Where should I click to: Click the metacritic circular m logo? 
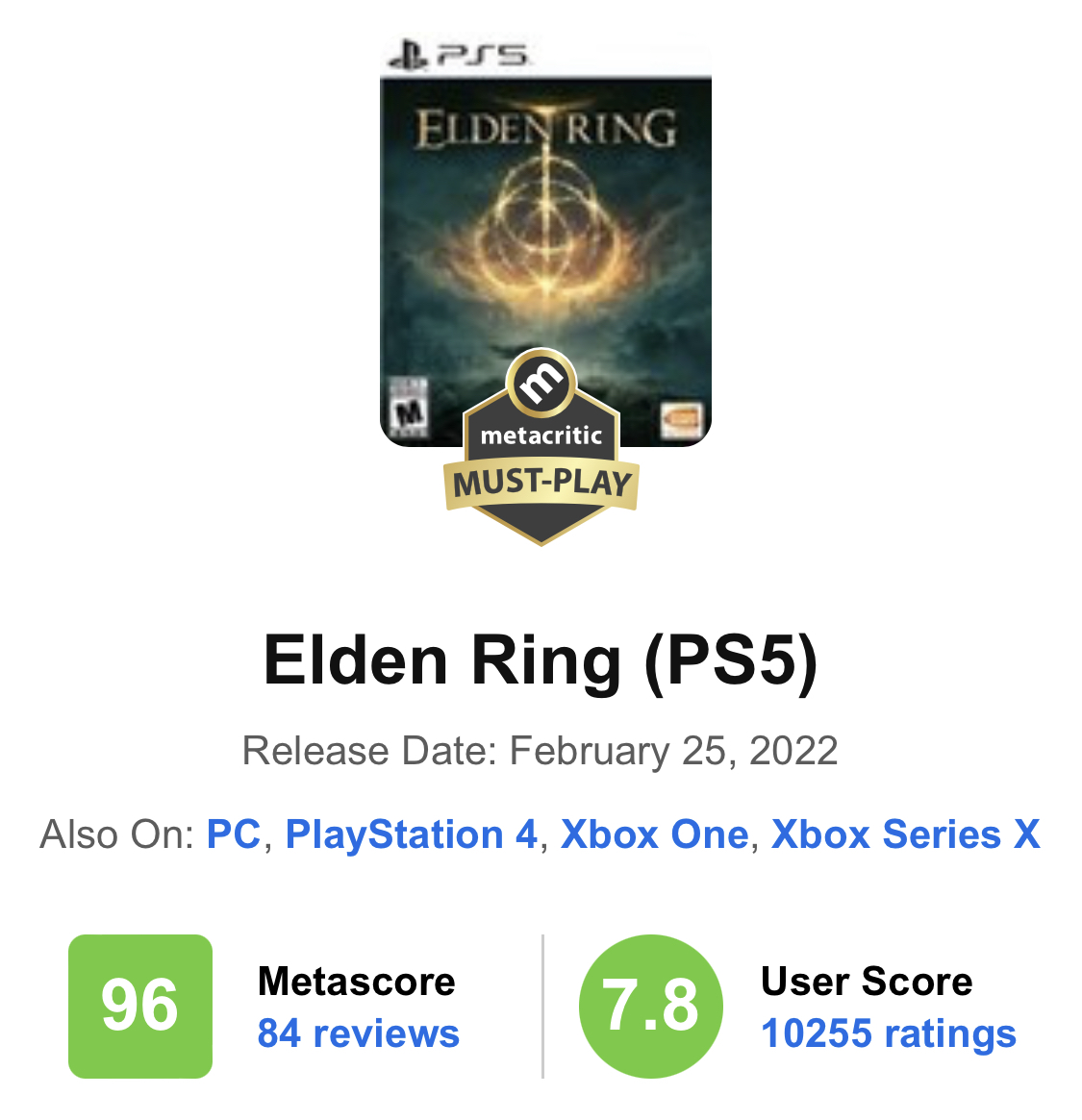pos(541,383)
